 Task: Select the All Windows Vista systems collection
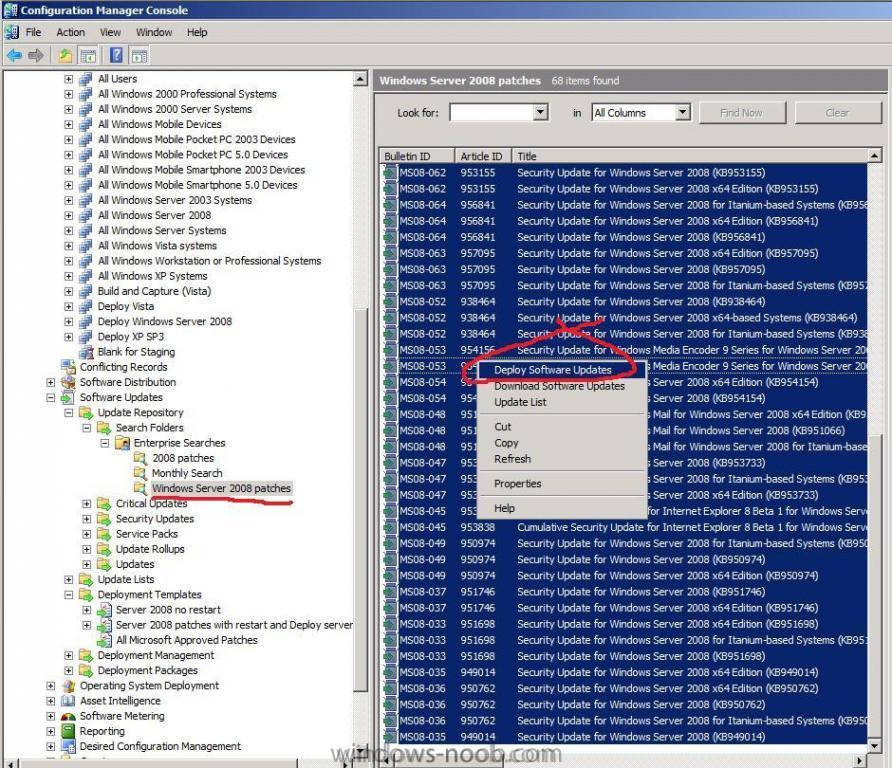pyautogui.click(x=157, y=246)
